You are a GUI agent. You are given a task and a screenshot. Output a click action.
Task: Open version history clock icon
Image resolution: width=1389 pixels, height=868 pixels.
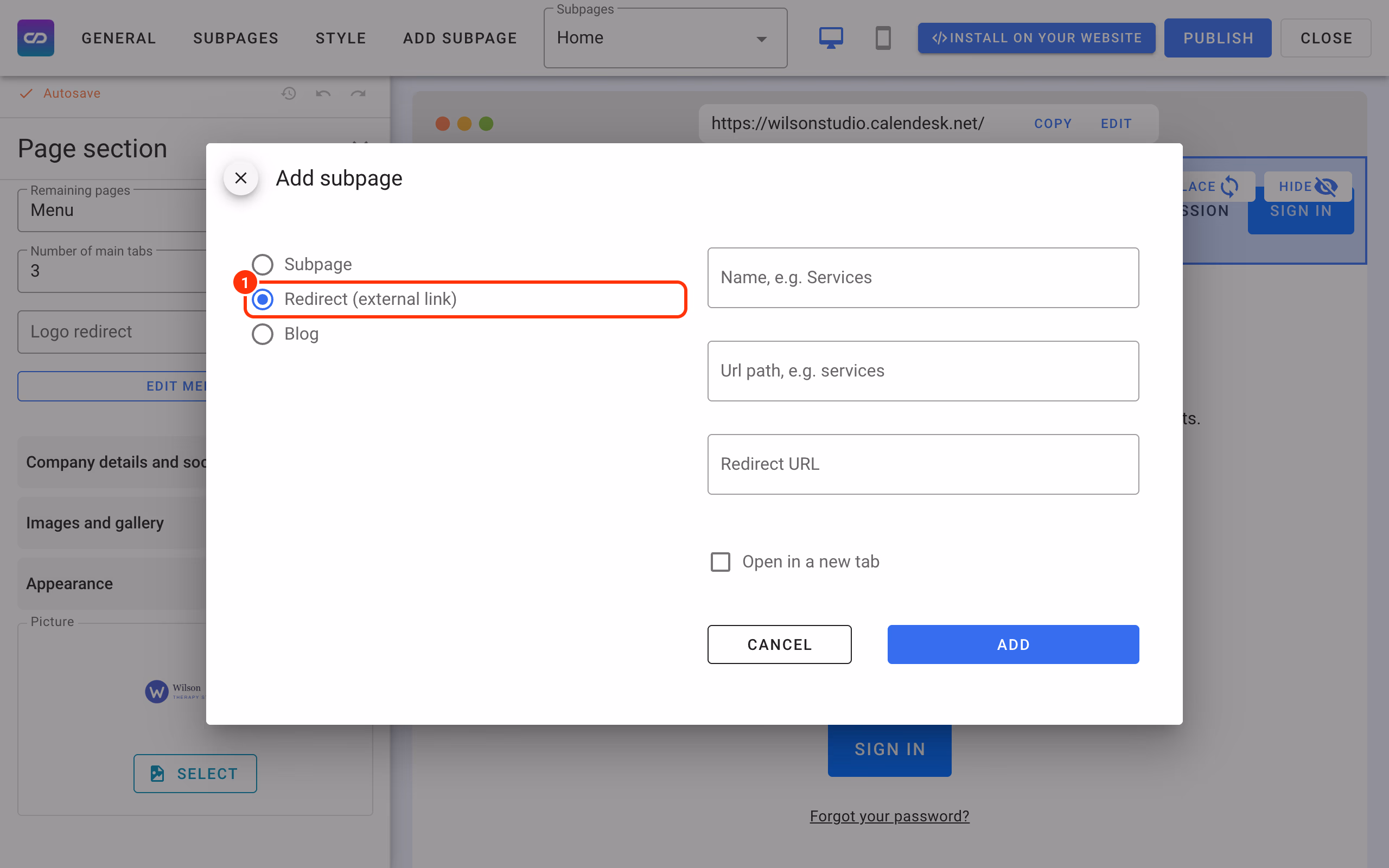(x=289, y=93)
